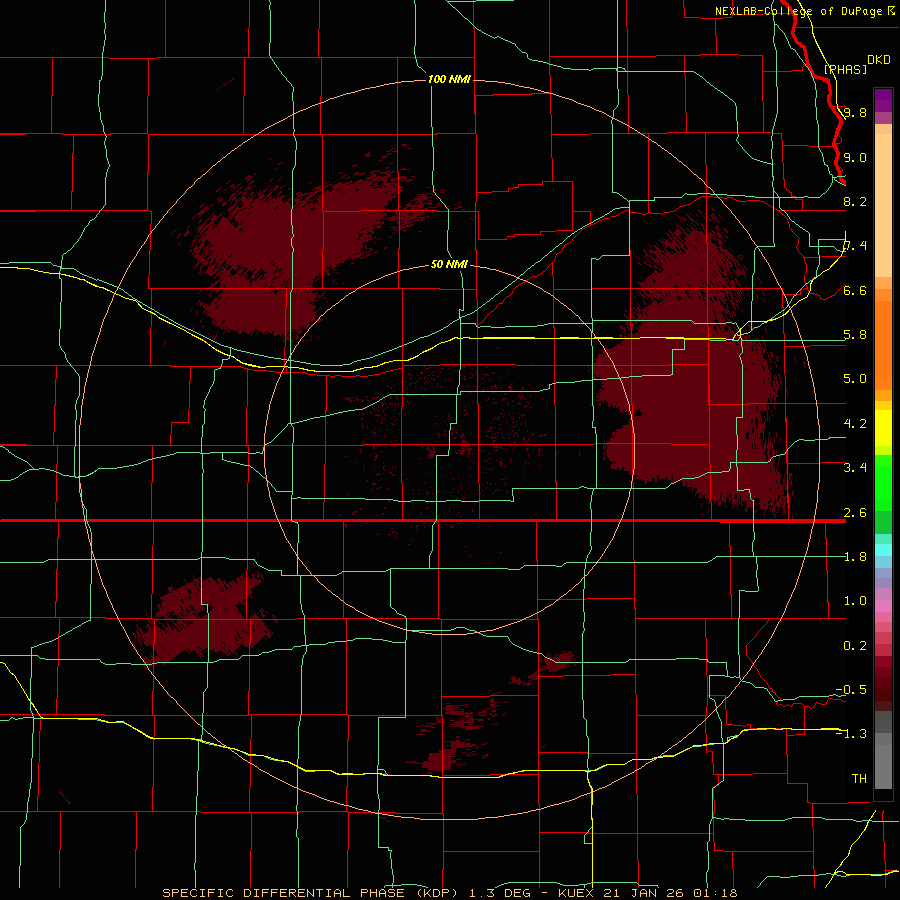
Task: Click the 50 NMI range ring label
Action: (x=449, y=264)
